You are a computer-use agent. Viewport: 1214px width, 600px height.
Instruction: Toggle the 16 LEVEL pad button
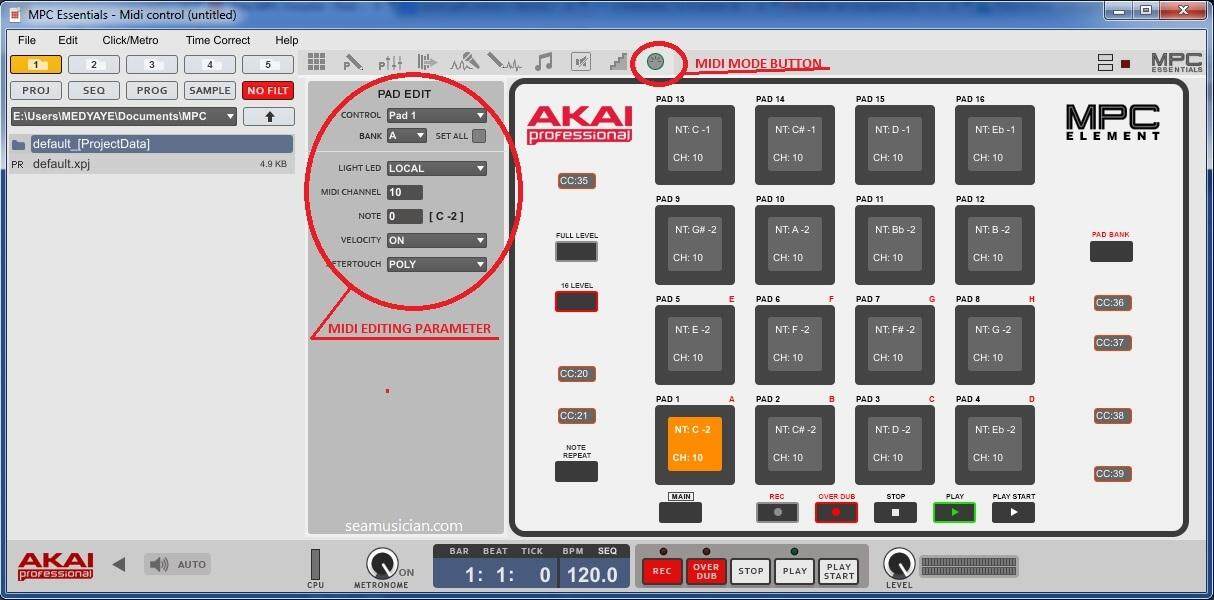tap(576, 301)
